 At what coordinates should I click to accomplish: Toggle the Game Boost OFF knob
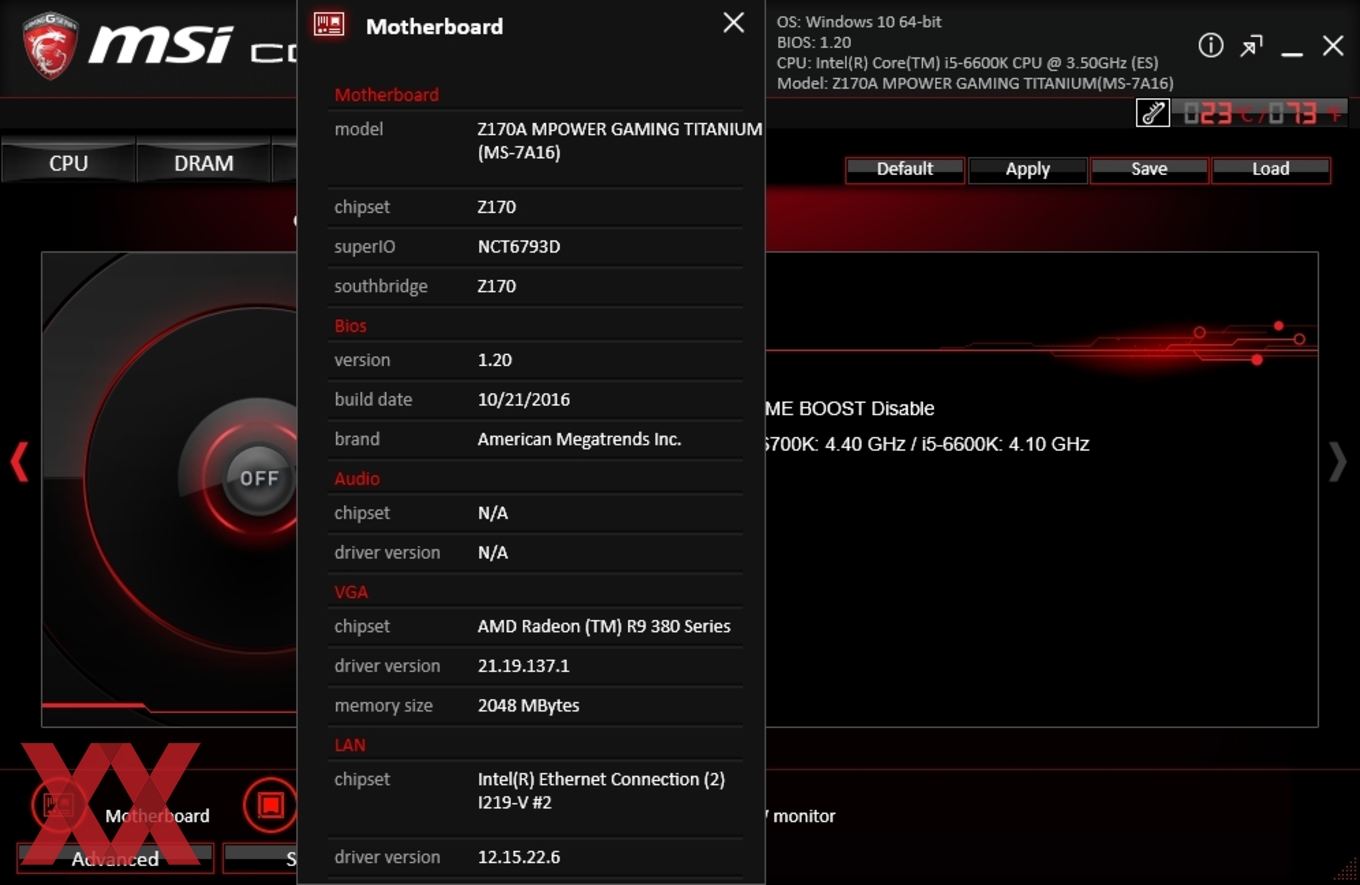tap(259, 478)
